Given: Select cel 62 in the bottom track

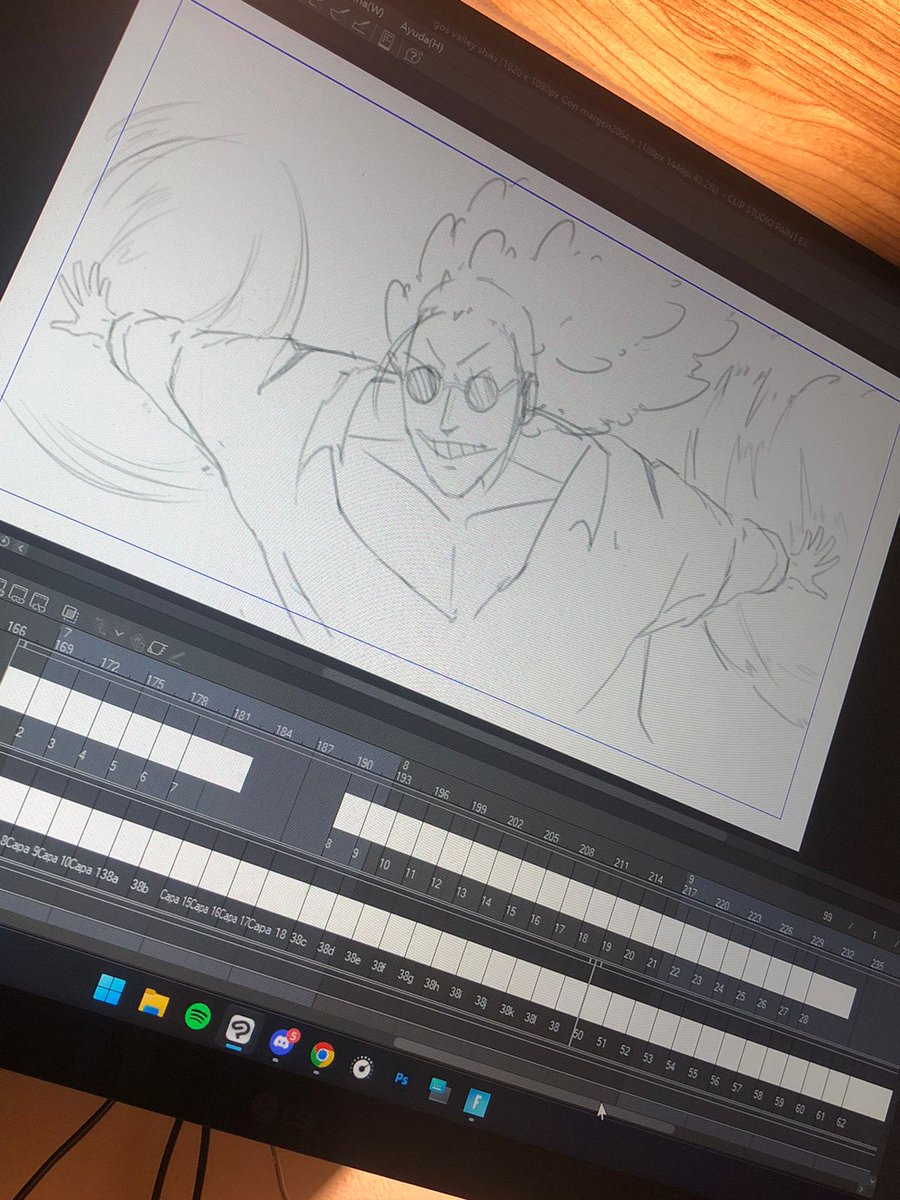Looking at the screenshot, I should pyautogui.click(x=842, y=1123).
